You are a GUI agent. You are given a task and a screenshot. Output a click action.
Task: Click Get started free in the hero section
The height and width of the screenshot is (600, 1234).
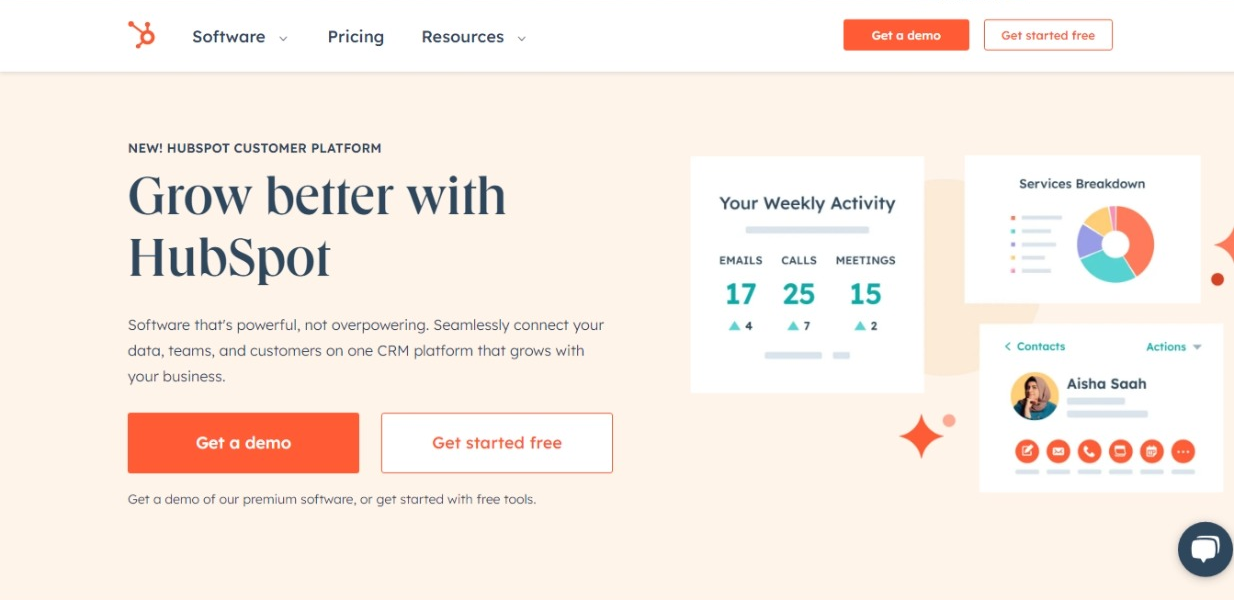tap(496, 443)
